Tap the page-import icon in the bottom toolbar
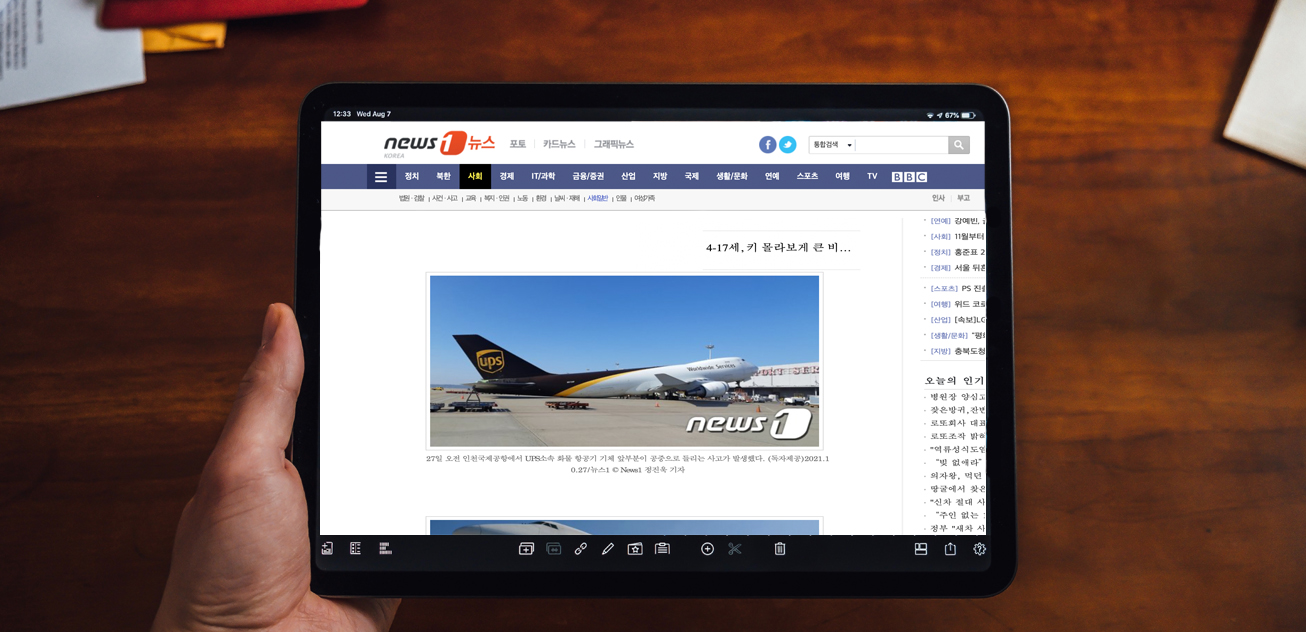Image resolution: width=1306 pixels, height=632 pixels. tap(327, 549)
